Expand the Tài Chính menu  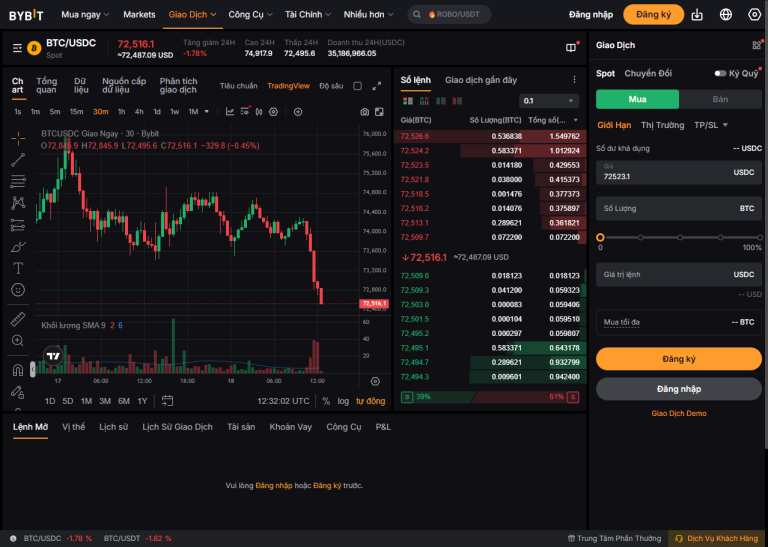pyautogui.click(x=308, y=15)
